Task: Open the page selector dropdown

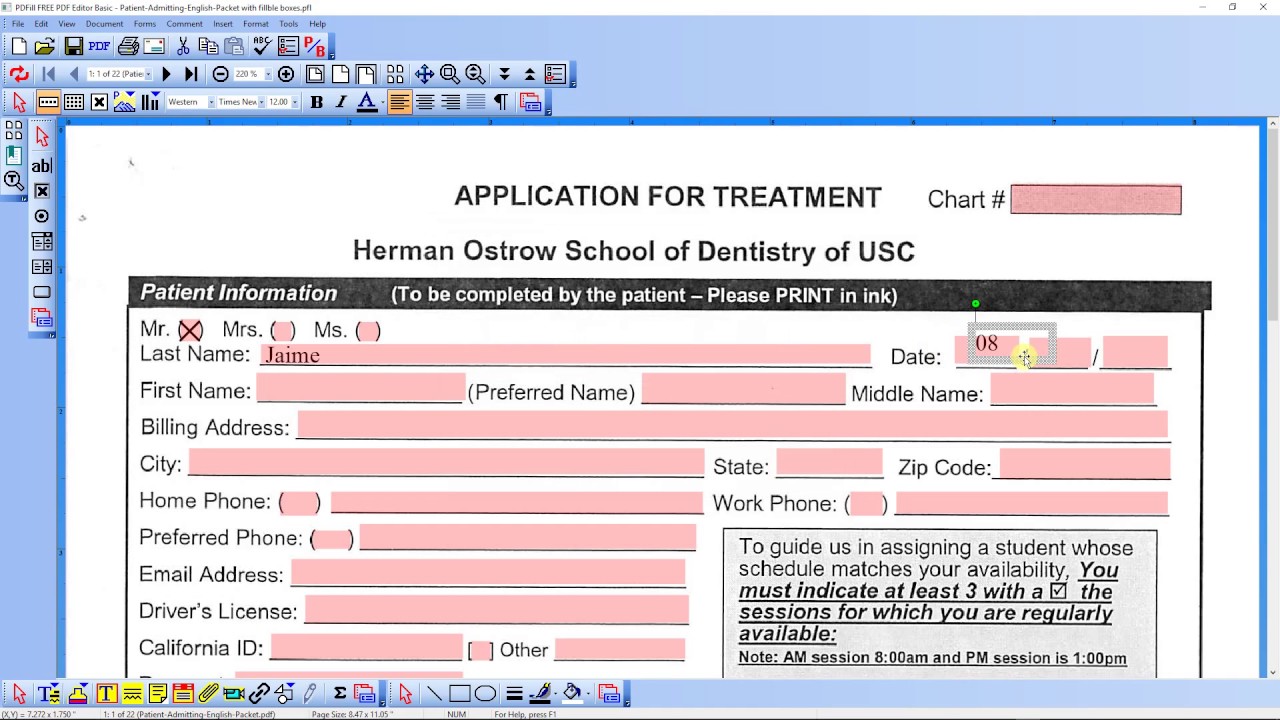Action: [x=149, y=74]
